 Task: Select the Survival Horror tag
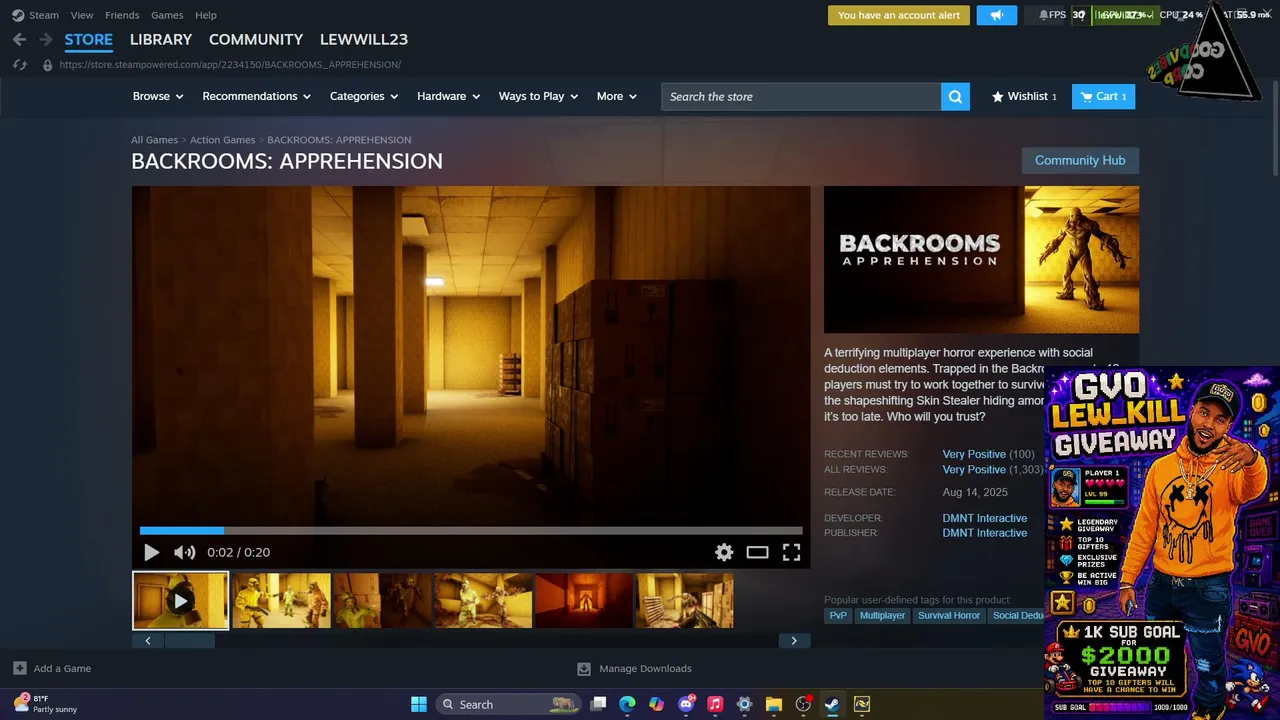(x=949, y=616)
